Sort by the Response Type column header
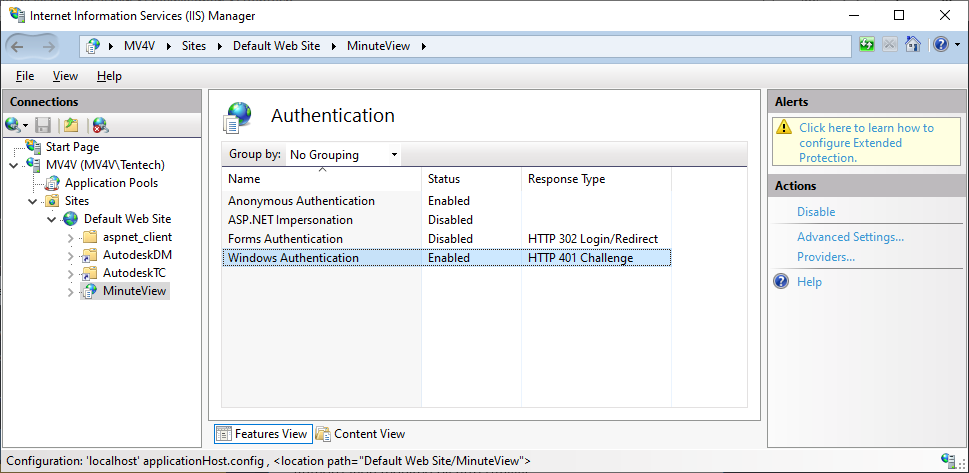This screenshot has width=969, height=473. point(596,179)
